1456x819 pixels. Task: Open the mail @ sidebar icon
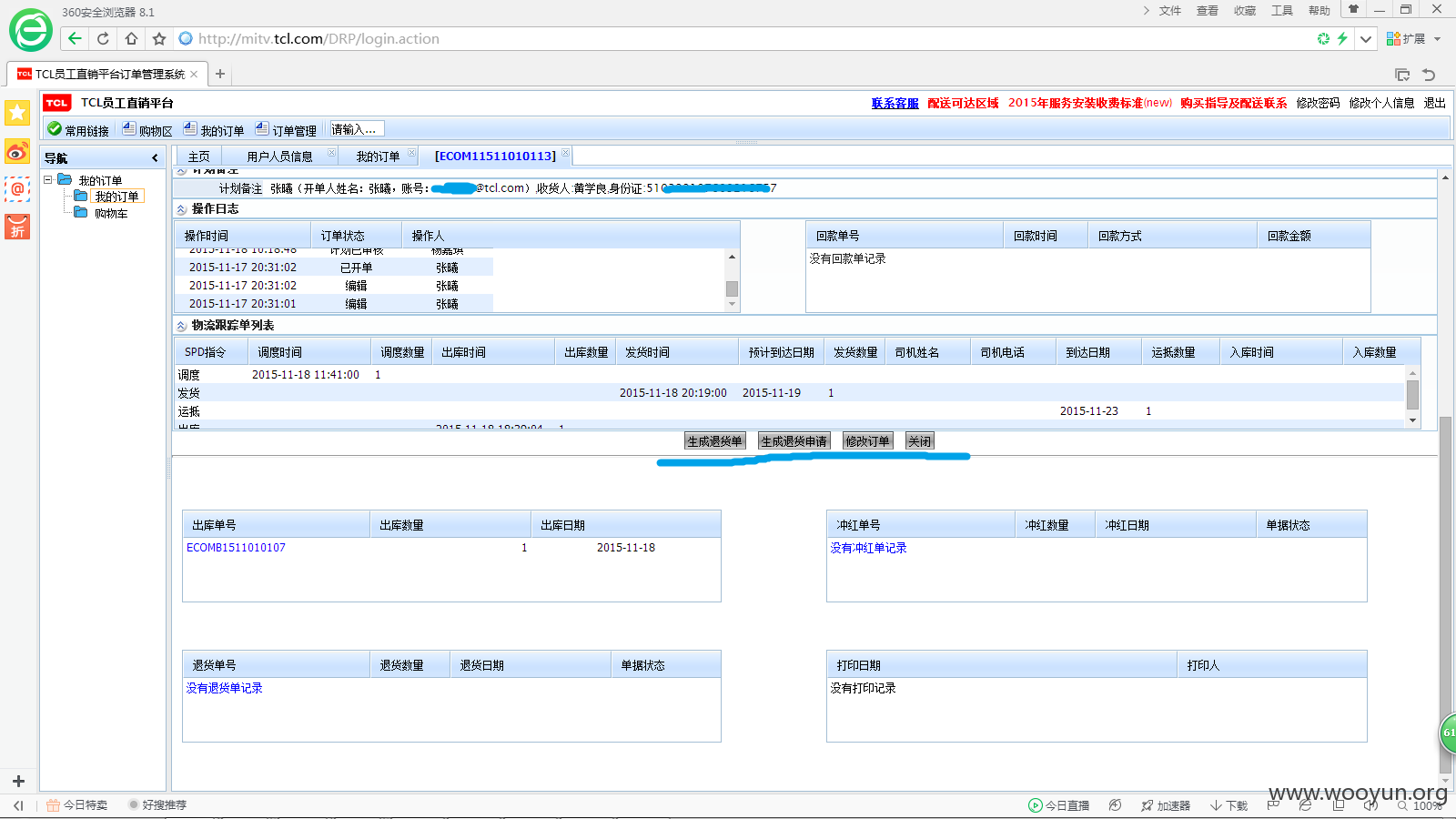pyautogui.click(x=17, y=189)
